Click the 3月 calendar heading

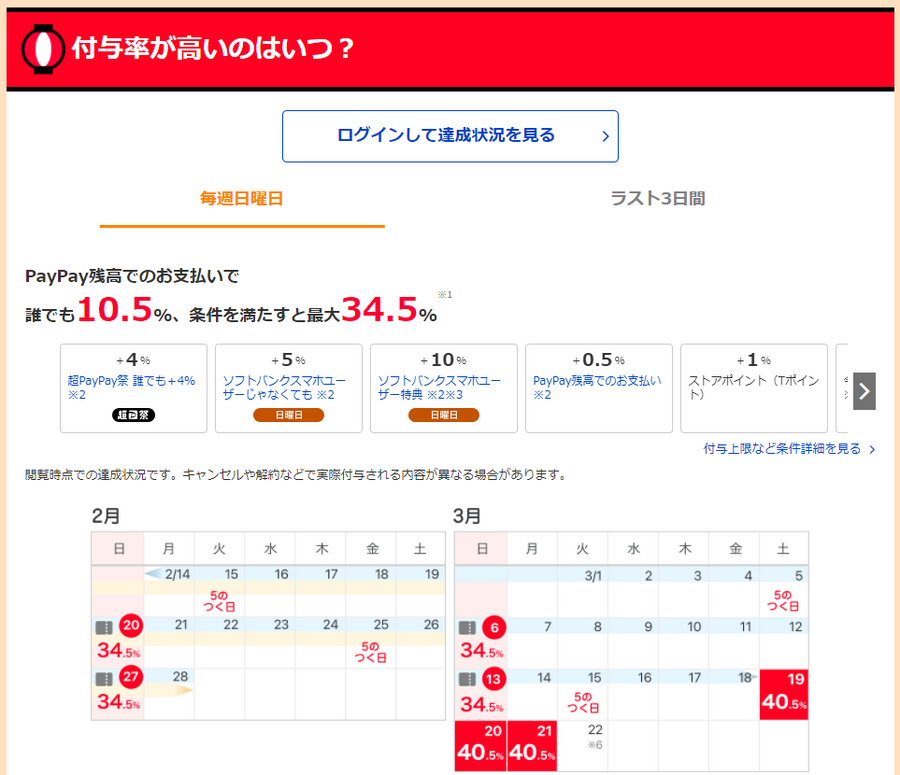tap(467, 516)
